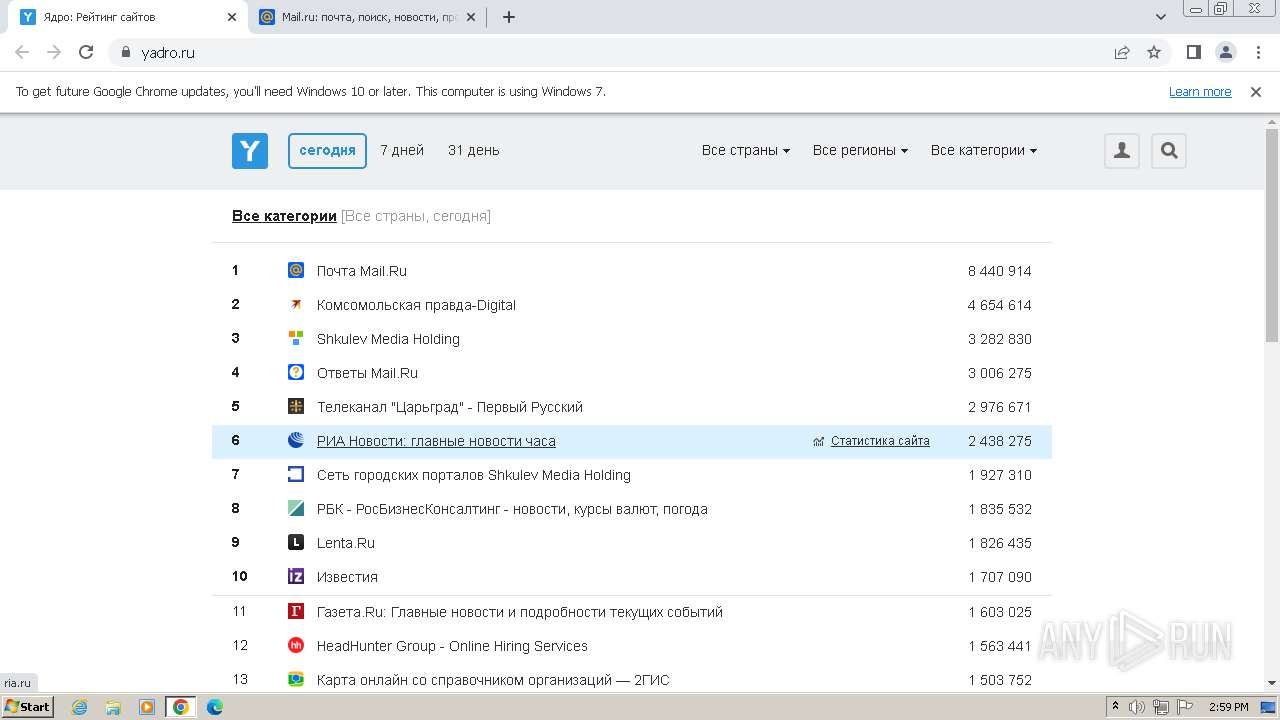
Task: Open Windows Explorer folder from the taskbar
Action: 113,707
